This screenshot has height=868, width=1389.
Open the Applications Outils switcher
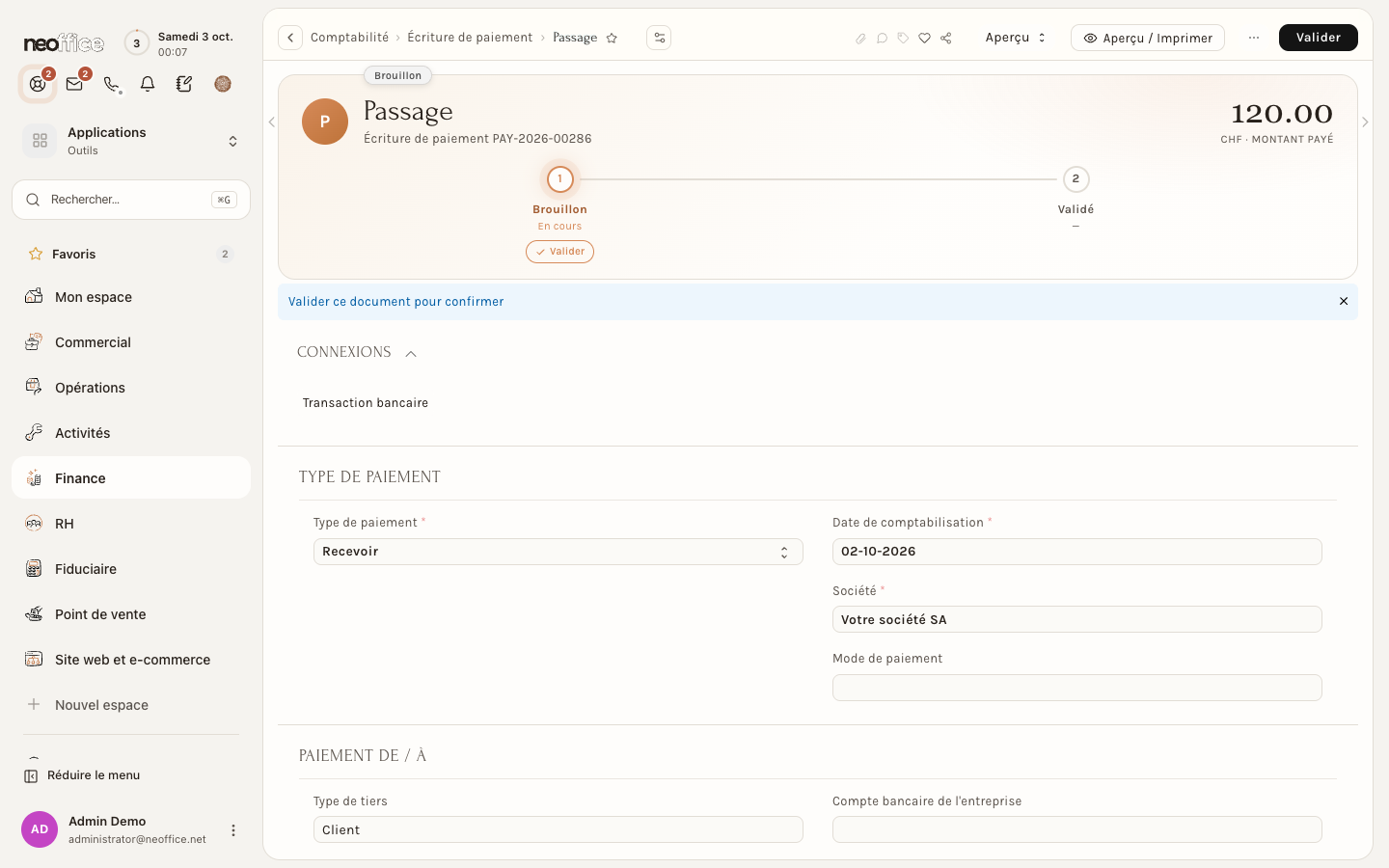tap(131, 141)
